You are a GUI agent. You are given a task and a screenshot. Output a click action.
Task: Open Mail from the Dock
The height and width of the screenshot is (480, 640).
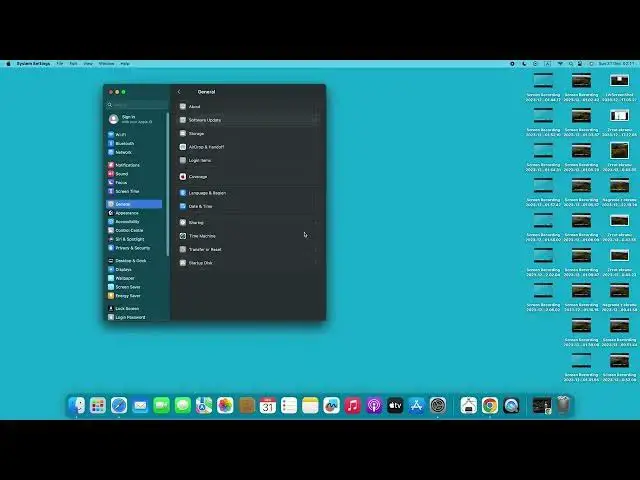[x=140, y=406]
